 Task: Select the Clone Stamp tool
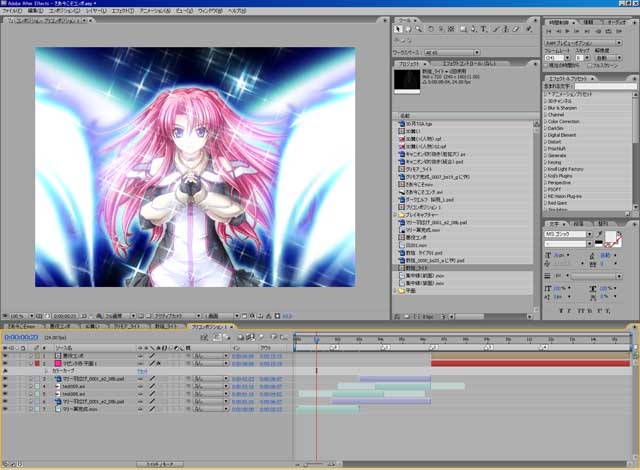pos(506,29)
